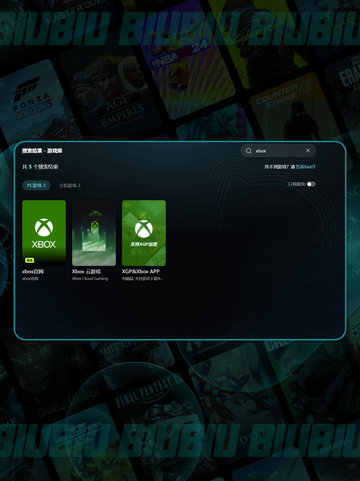Screen dimensions: 360x481
Task: Open the Xbox 云游戏 card thumbnail
Action: tap(94, 233)
